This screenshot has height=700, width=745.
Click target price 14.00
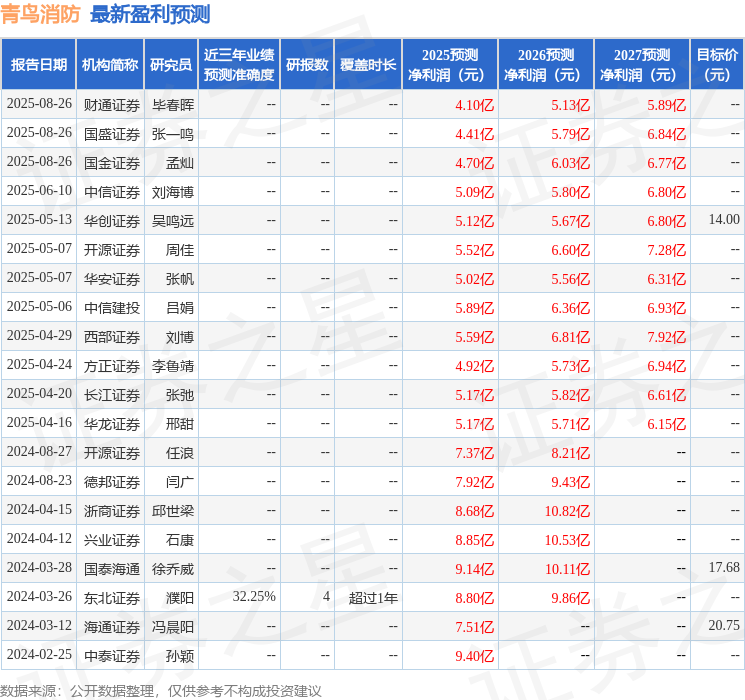[724, 219]
